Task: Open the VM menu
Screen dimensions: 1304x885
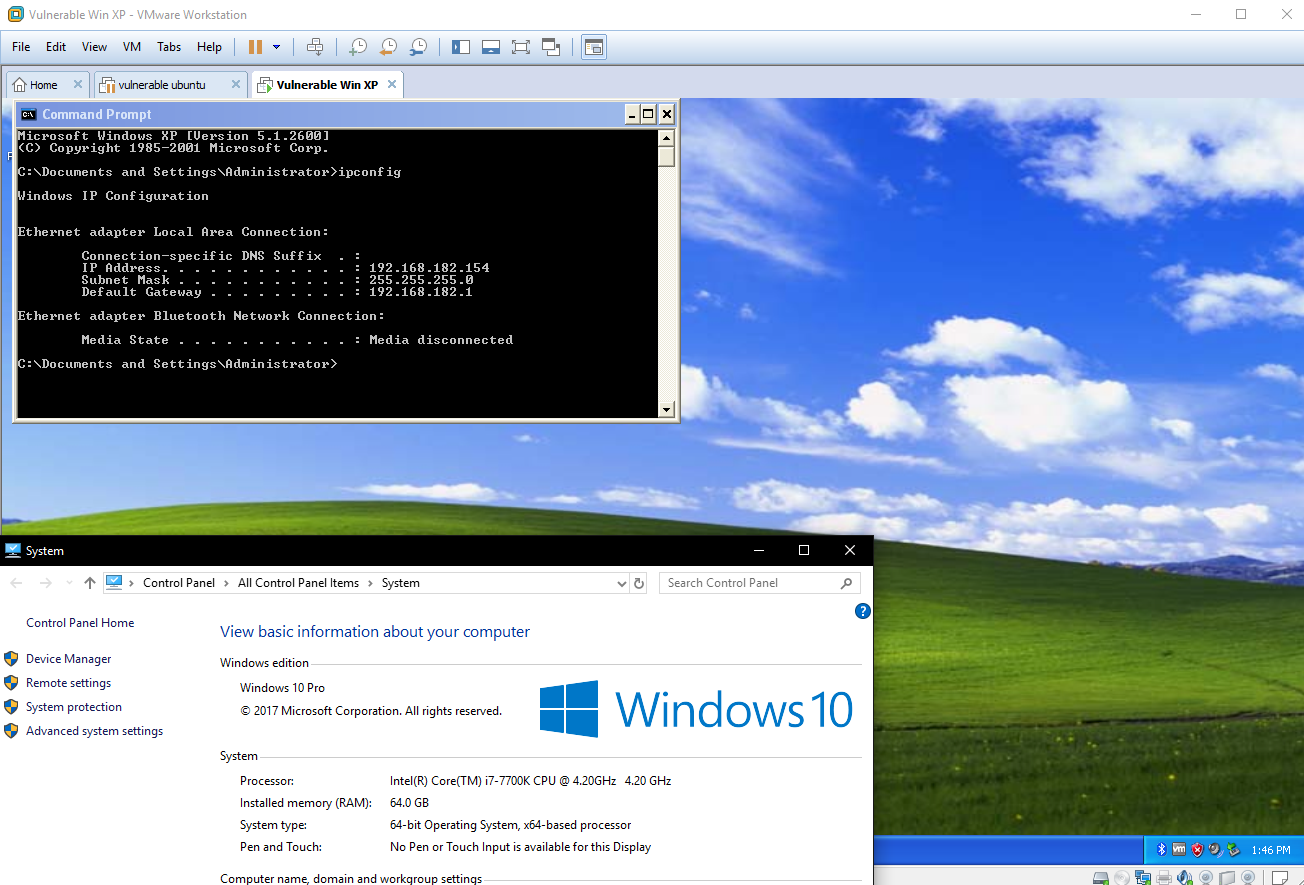Action: click(x=132, y=47)
